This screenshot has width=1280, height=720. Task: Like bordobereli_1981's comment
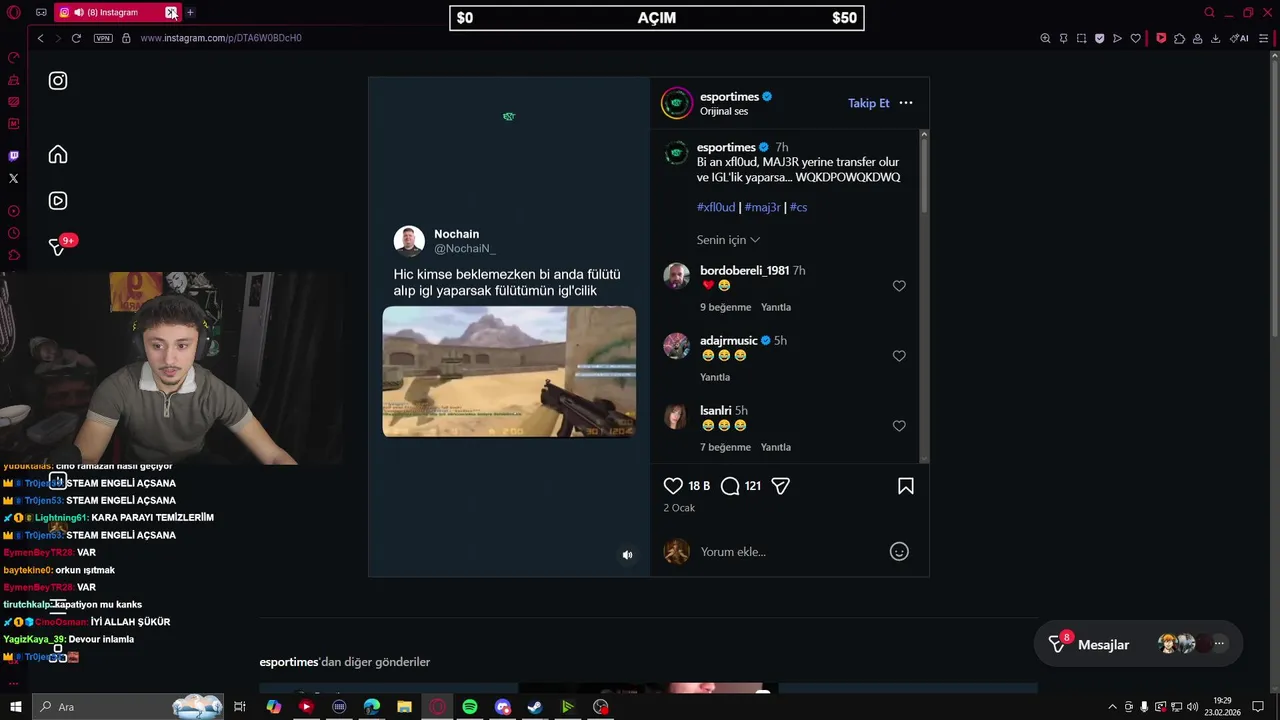(899, 286)
